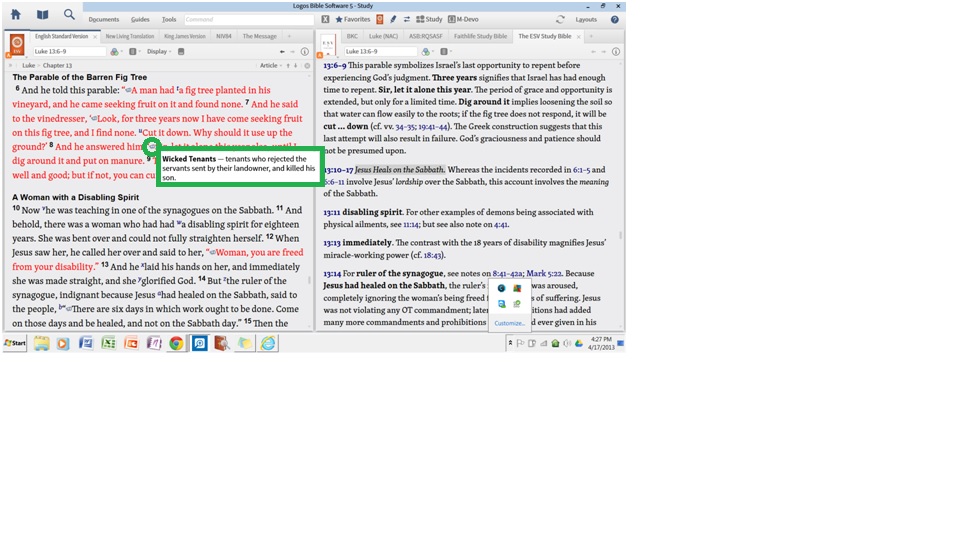This screenshot has height=540, width=960.
Task: Open the Guides menu
Action: [x=140, y=20]
